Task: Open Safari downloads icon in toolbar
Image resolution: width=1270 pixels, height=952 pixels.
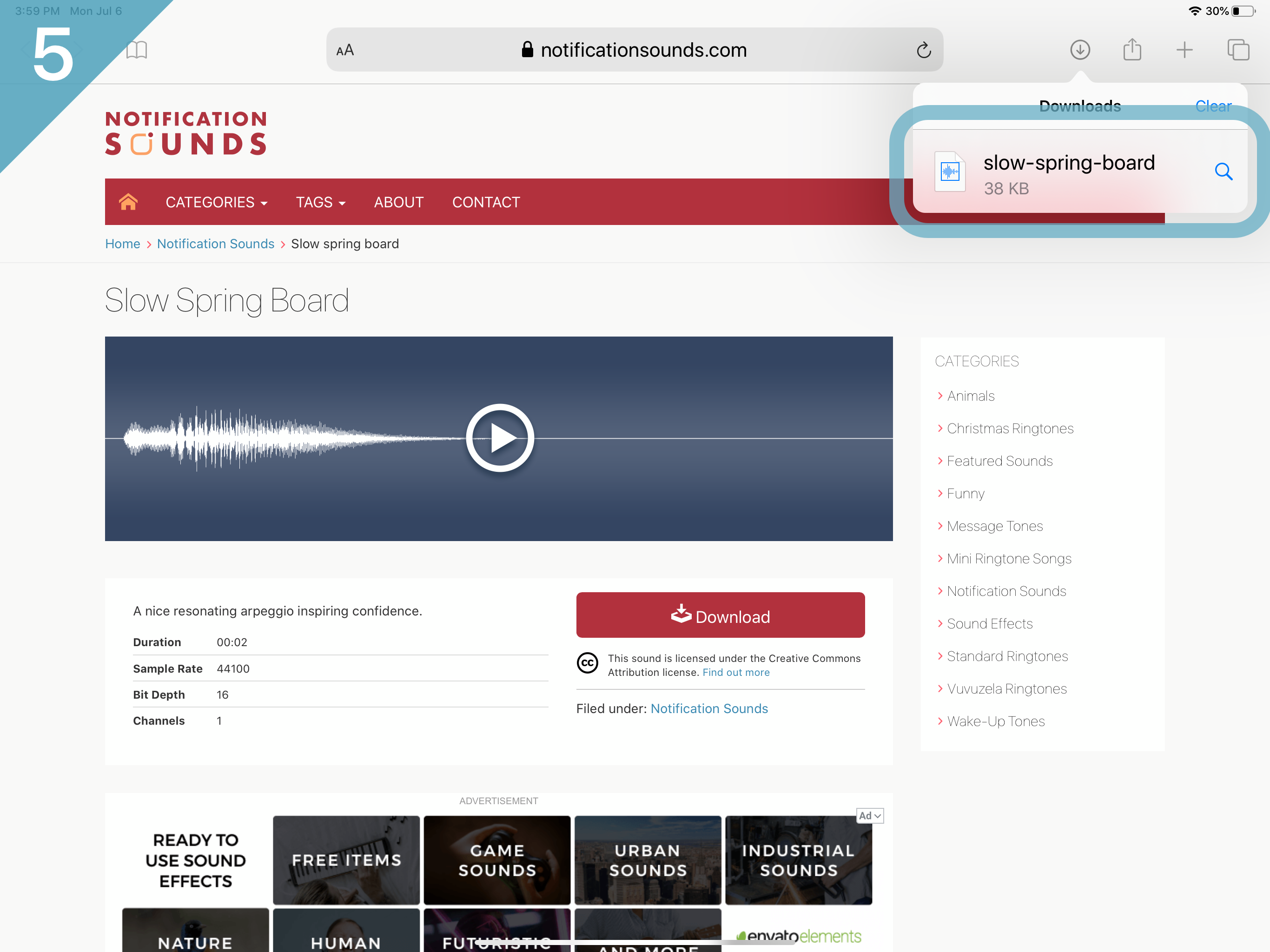Action: coord(1079,50)
